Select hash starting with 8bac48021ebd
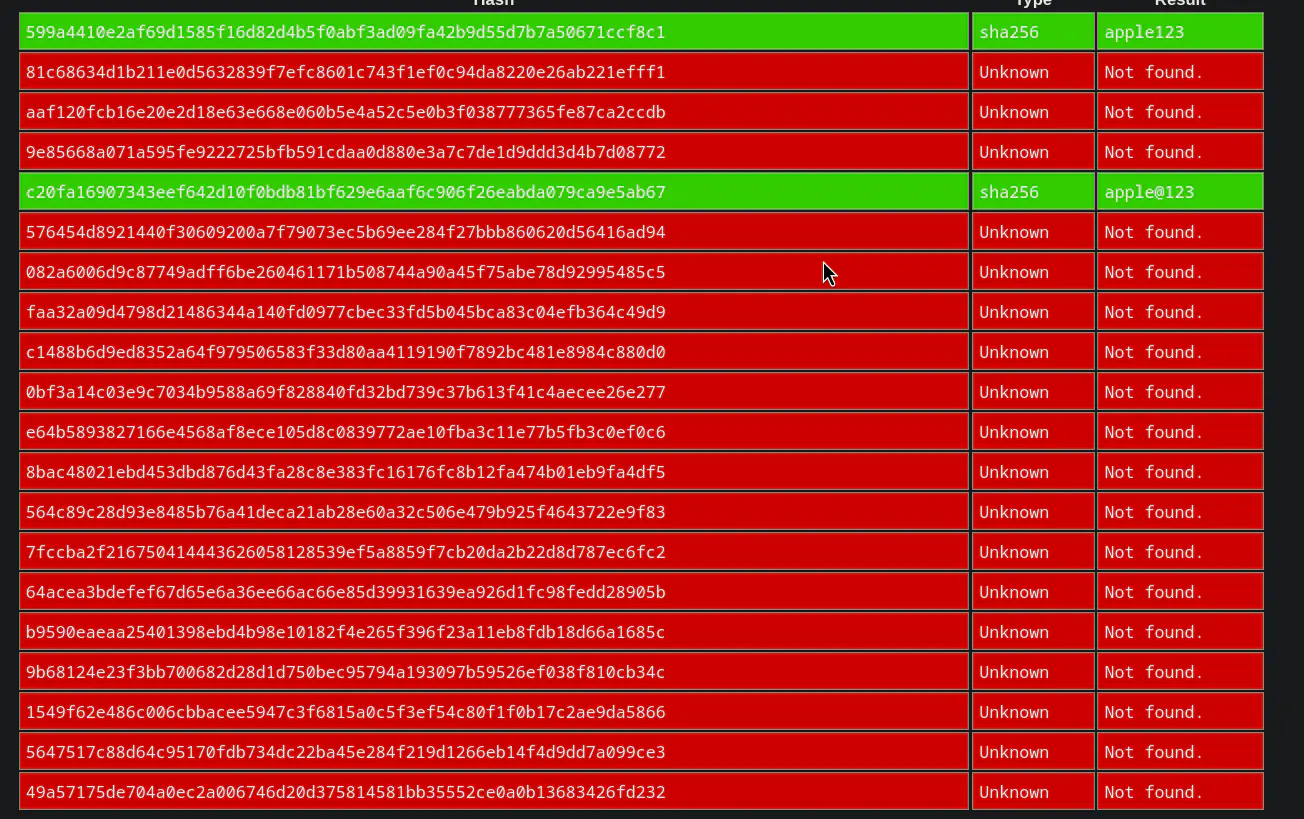 click(494, 471)
